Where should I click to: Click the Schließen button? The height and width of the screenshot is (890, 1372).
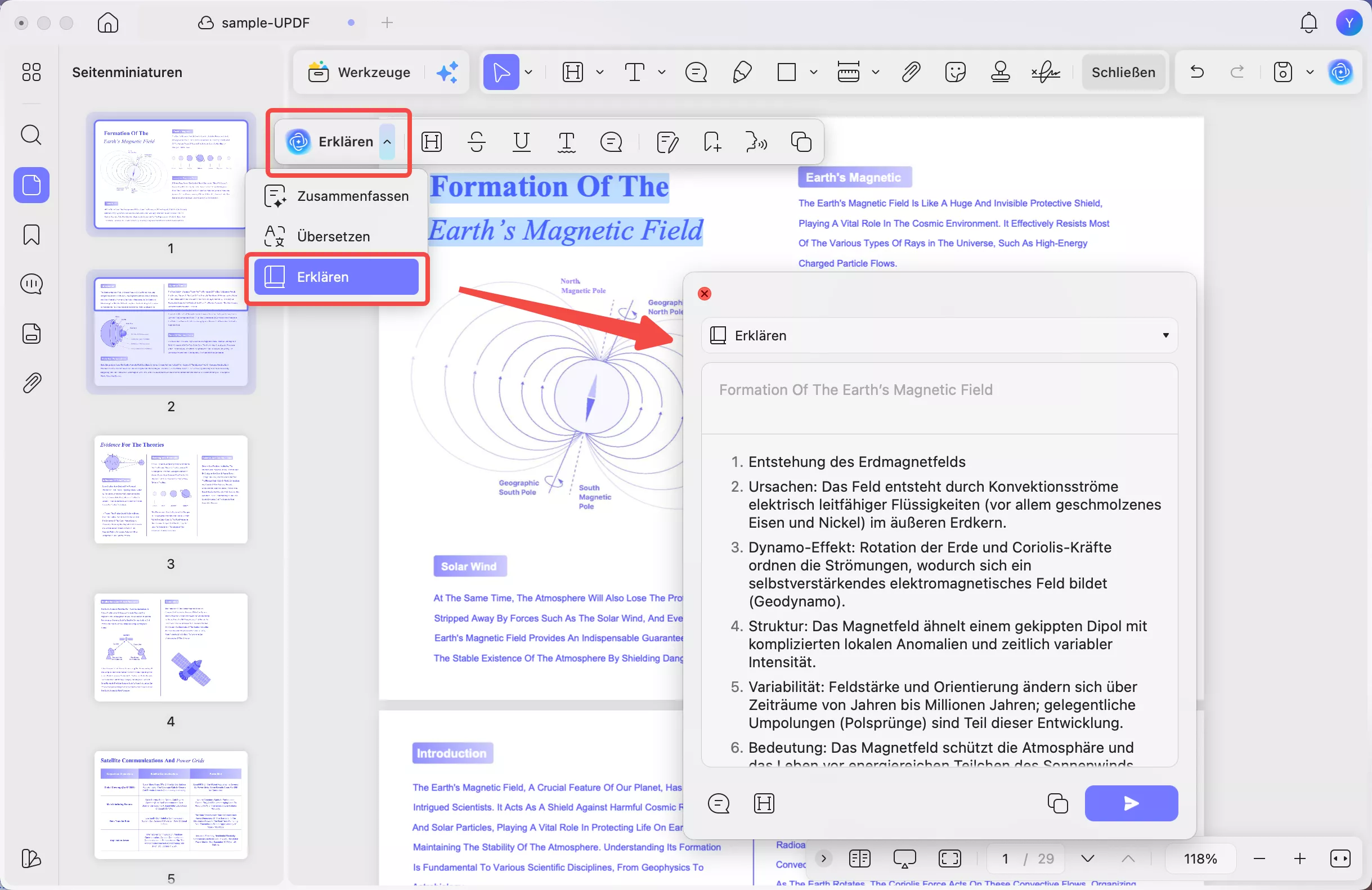tap(1123, 72)
